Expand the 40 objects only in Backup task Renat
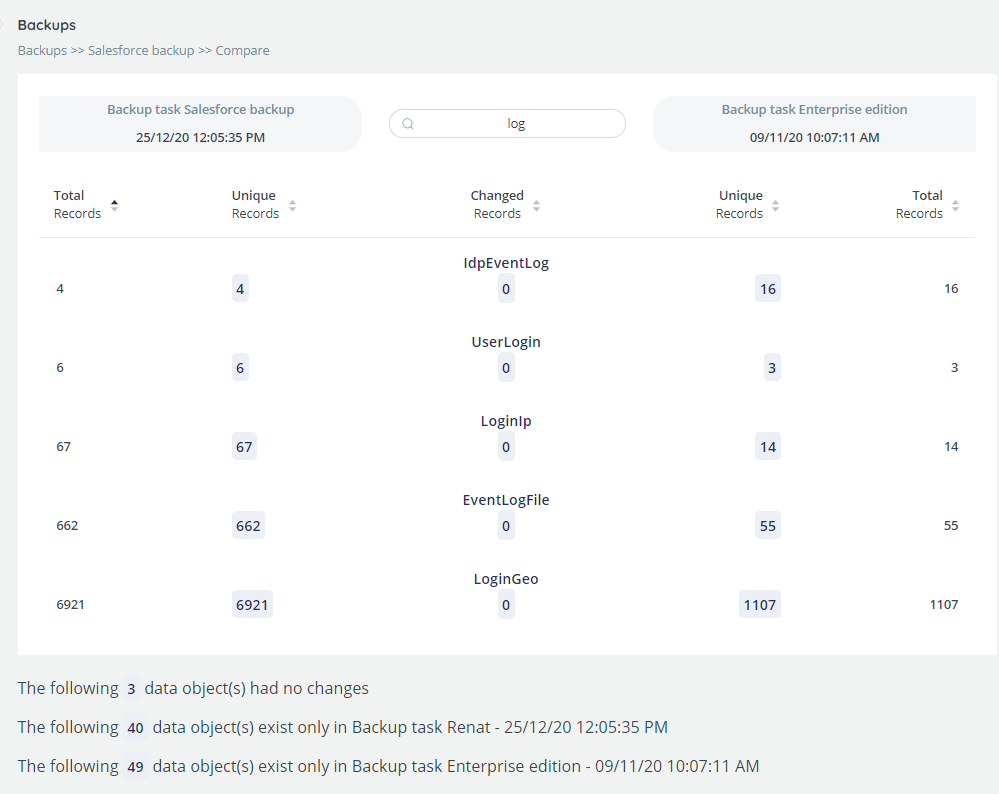 135,728
